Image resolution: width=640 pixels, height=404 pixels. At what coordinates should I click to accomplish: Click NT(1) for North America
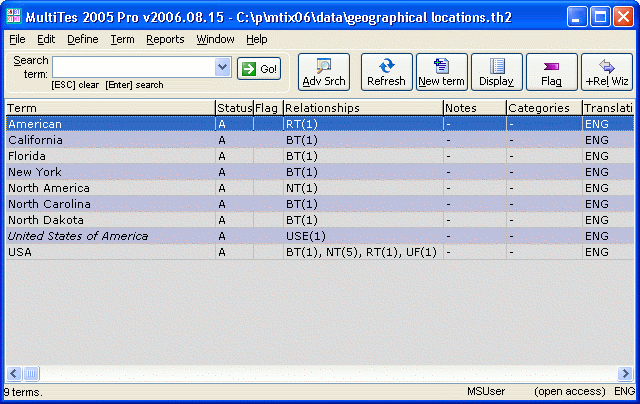[x=302, y=188]
